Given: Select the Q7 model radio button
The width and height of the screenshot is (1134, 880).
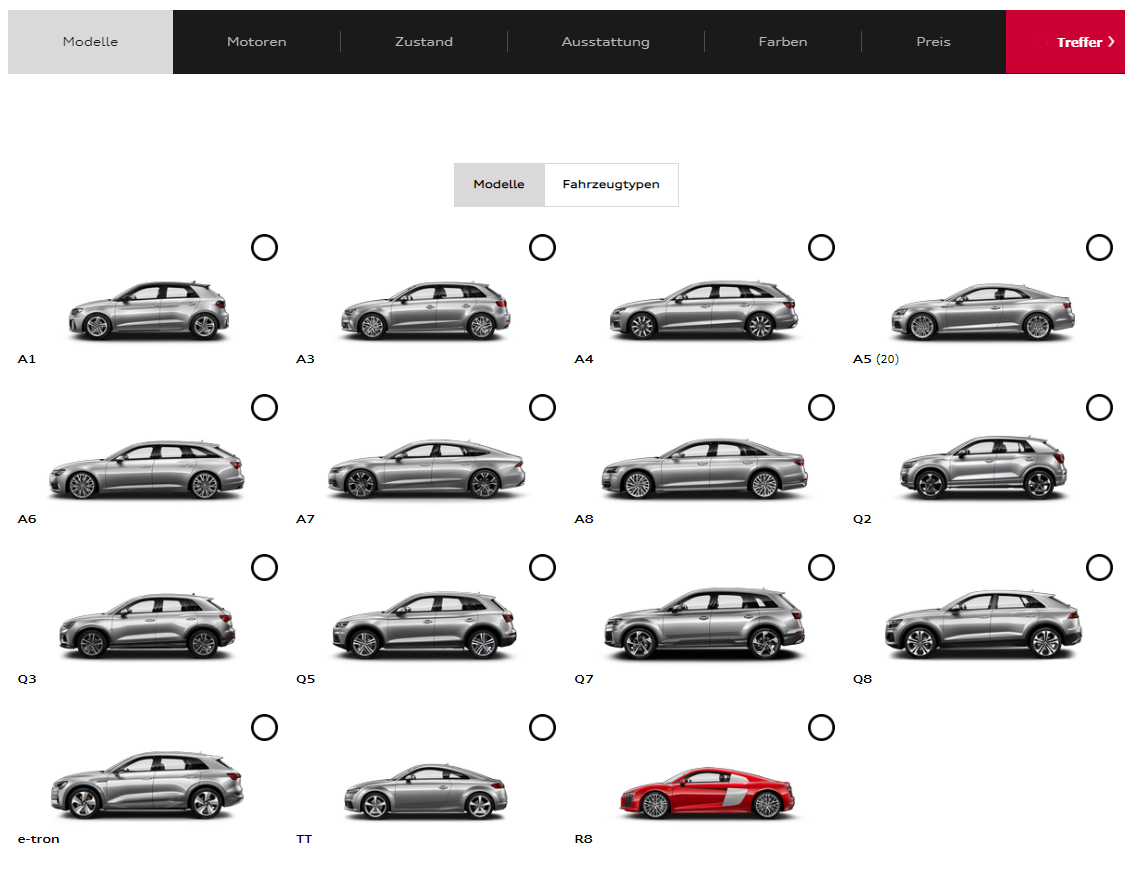Looking at the screenshot, I should click(821, 568).
